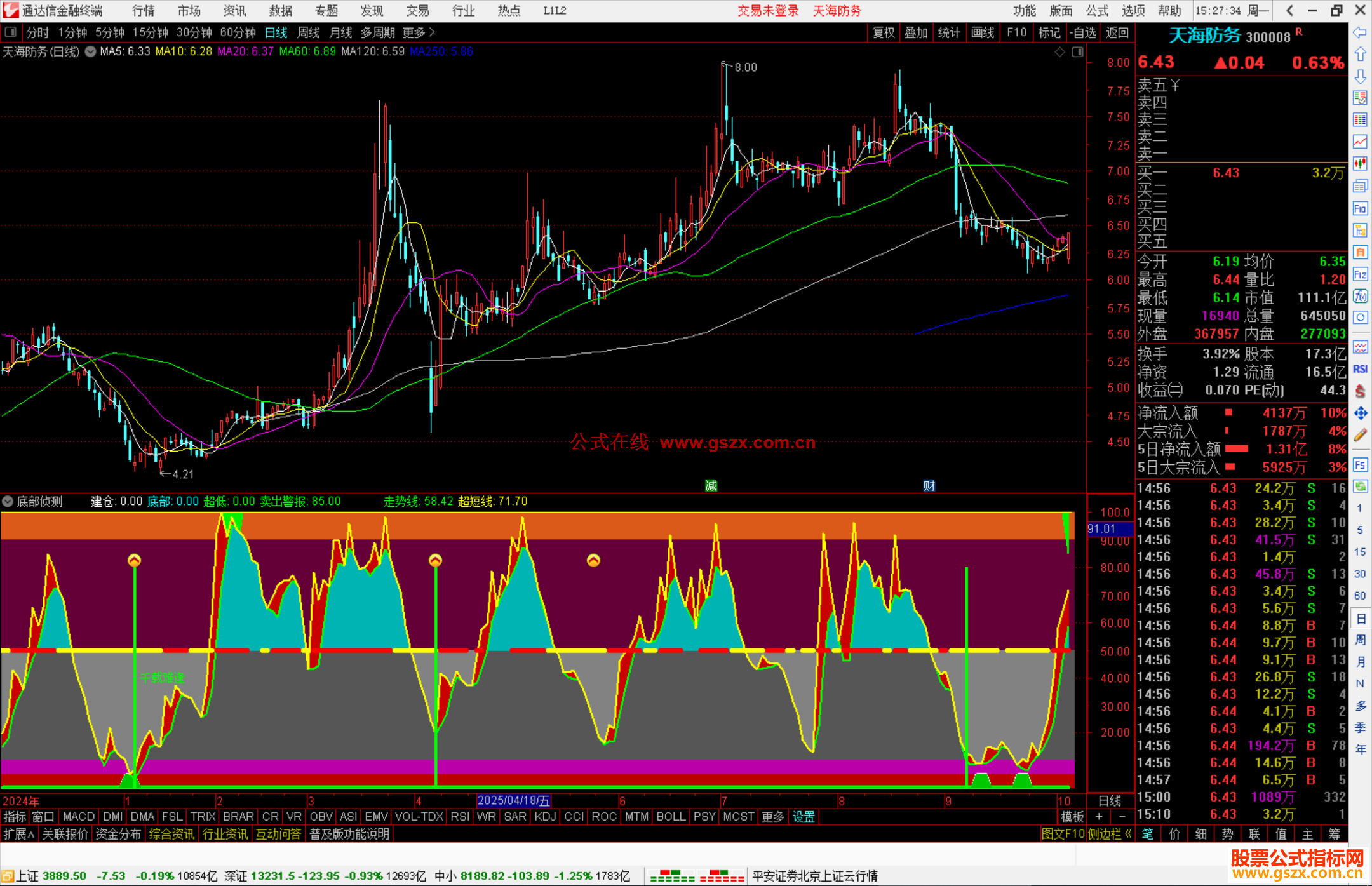Expand the 更多 period options chevron
The image size is (1372, 886).
[433, 32]
